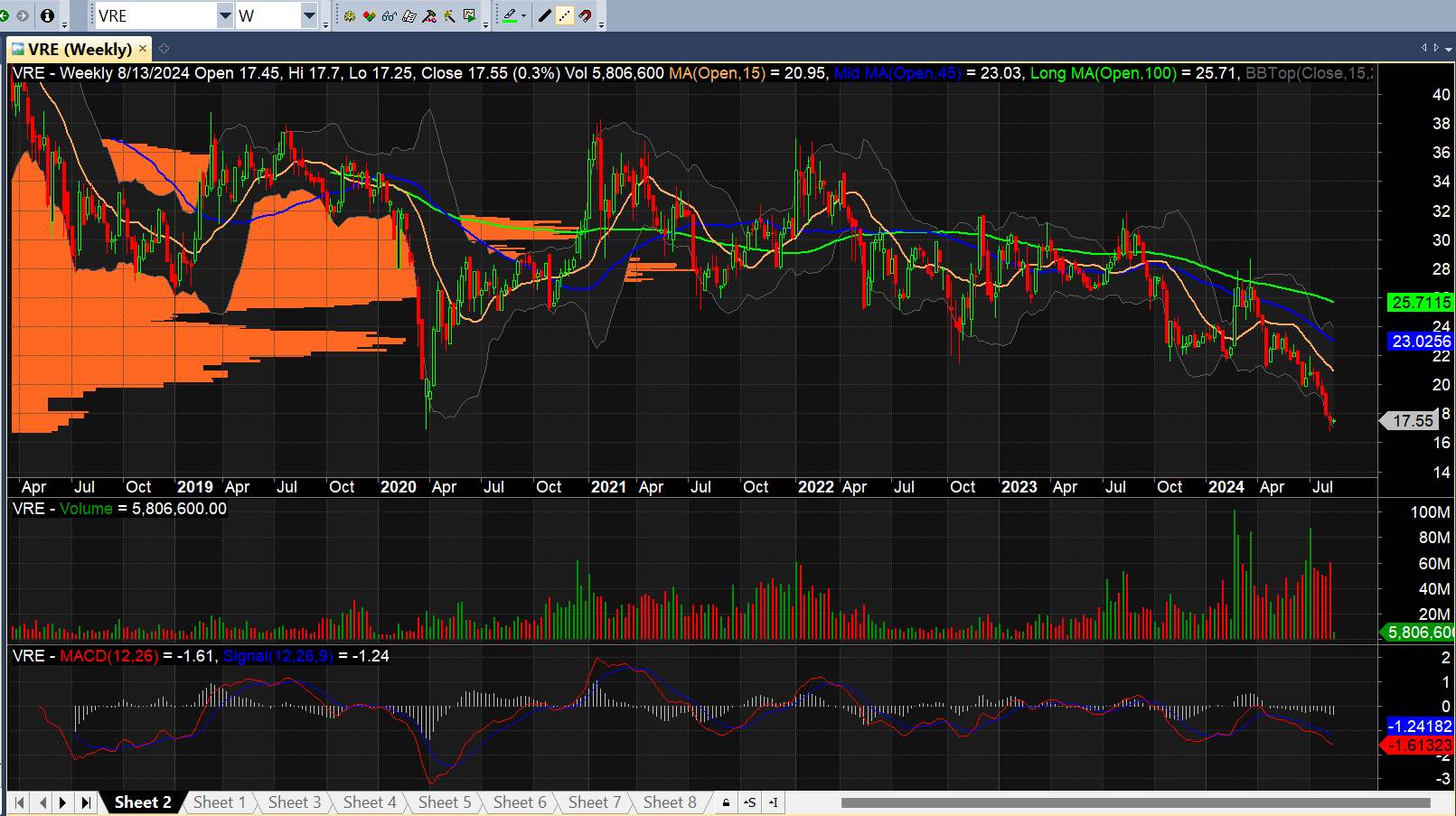Toggle the red magnet snap tool

tap(586, 15)
